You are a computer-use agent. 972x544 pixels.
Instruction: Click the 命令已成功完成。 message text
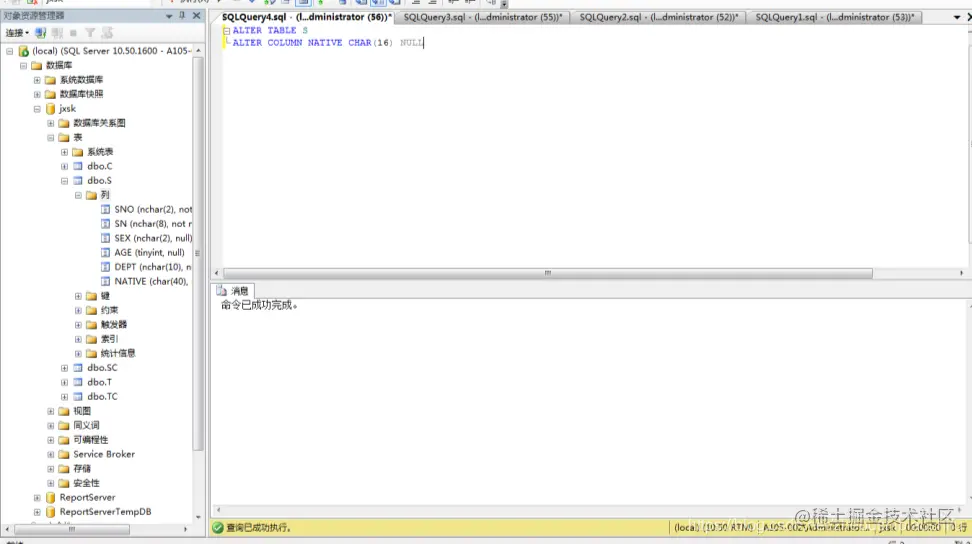pyautogui.click(x=260, y=305)
